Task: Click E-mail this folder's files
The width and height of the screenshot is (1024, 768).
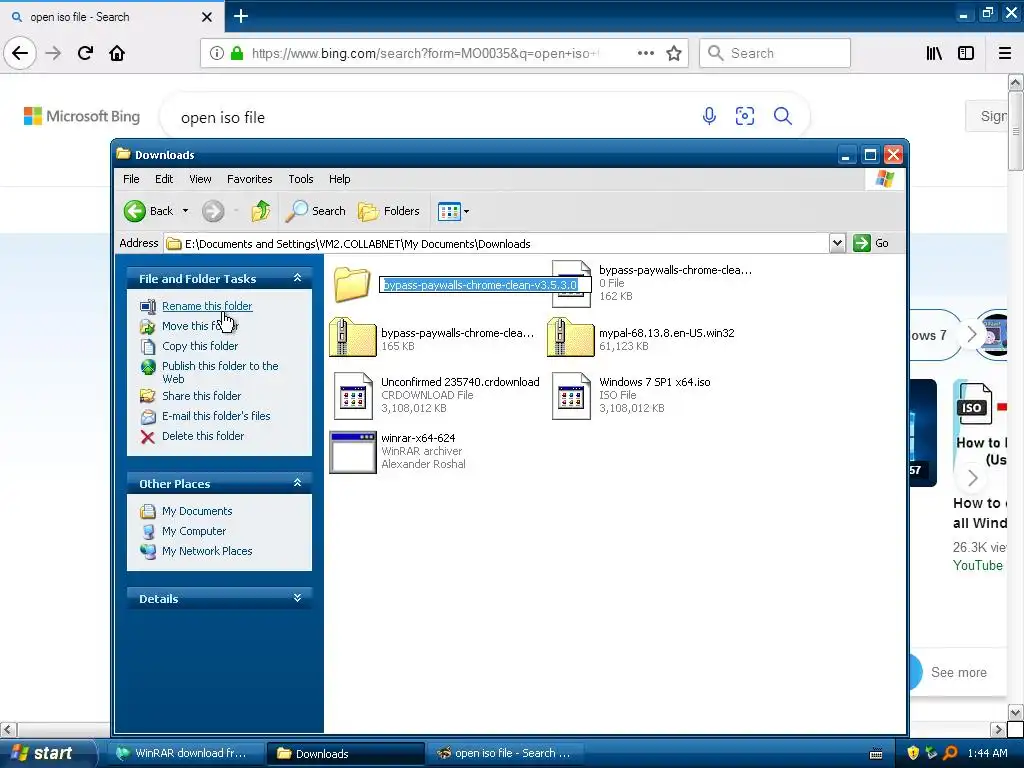Action: tap(216, 416)
